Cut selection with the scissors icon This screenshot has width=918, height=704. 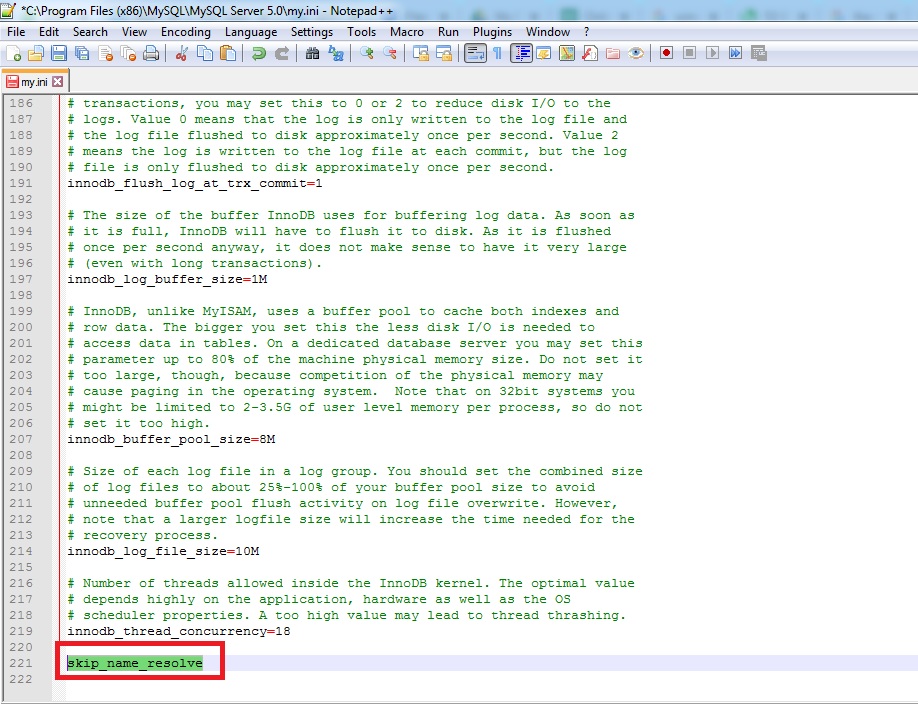[x=182, y=53]
